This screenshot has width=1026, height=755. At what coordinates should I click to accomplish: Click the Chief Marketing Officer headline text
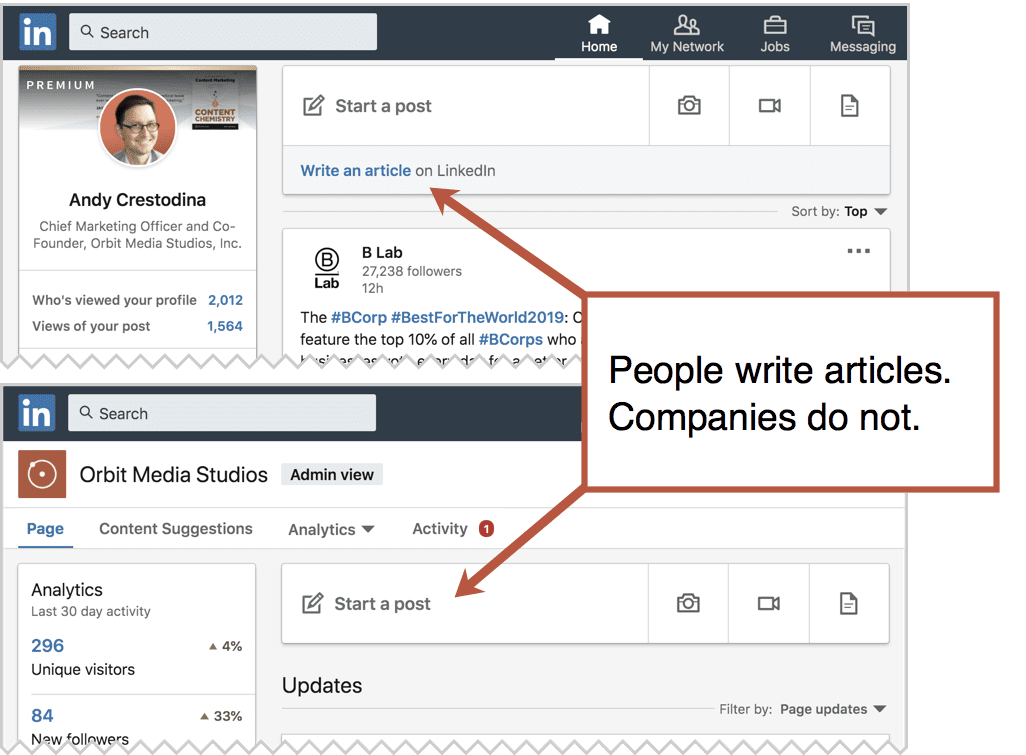(x=137, y=234)
